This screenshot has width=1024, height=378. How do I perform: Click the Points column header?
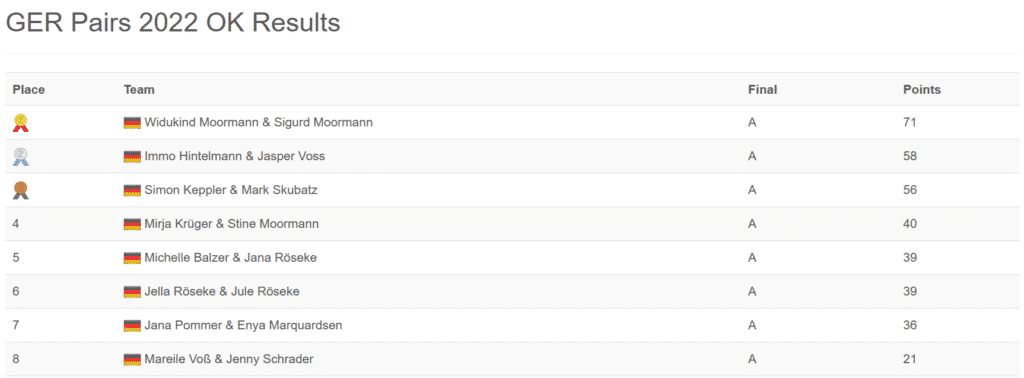coord(921,90)
